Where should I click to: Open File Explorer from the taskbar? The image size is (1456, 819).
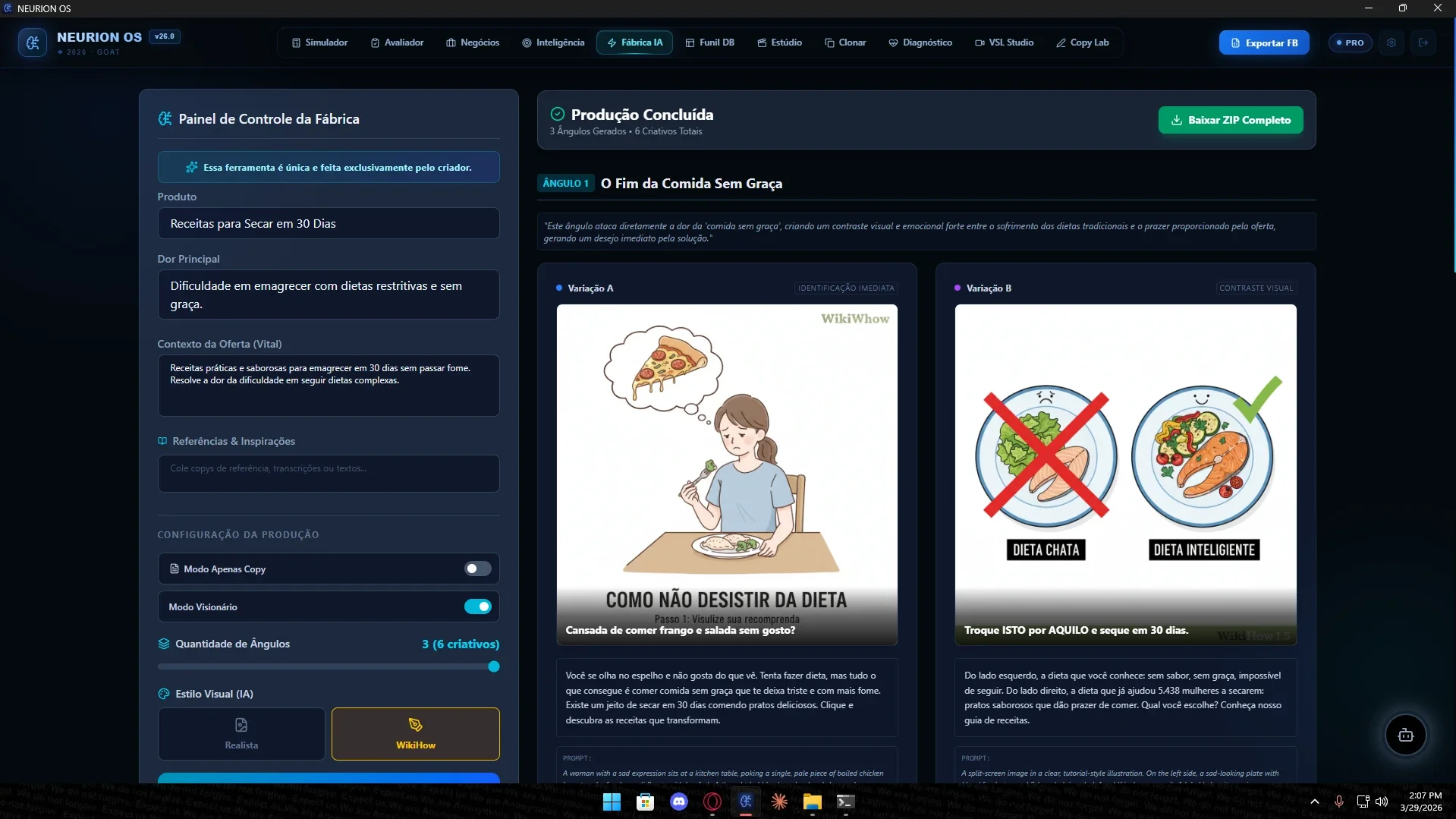[x=813, y=802]
